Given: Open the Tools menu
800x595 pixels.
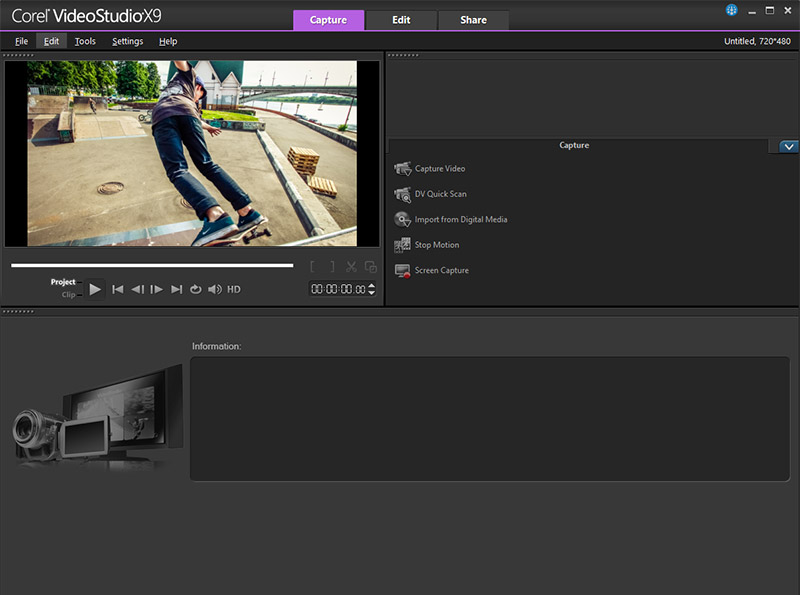Looking at the screenshot, I should [x=85, y=41].
